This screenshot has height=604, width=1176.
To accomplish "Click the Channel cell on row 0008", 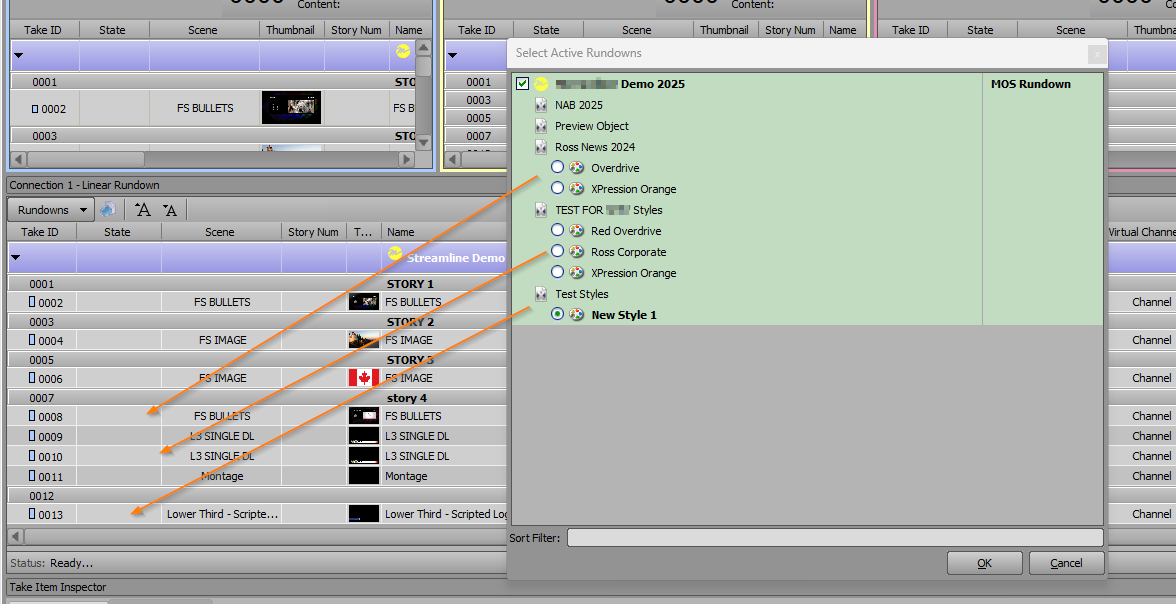I will (1151, 416).
